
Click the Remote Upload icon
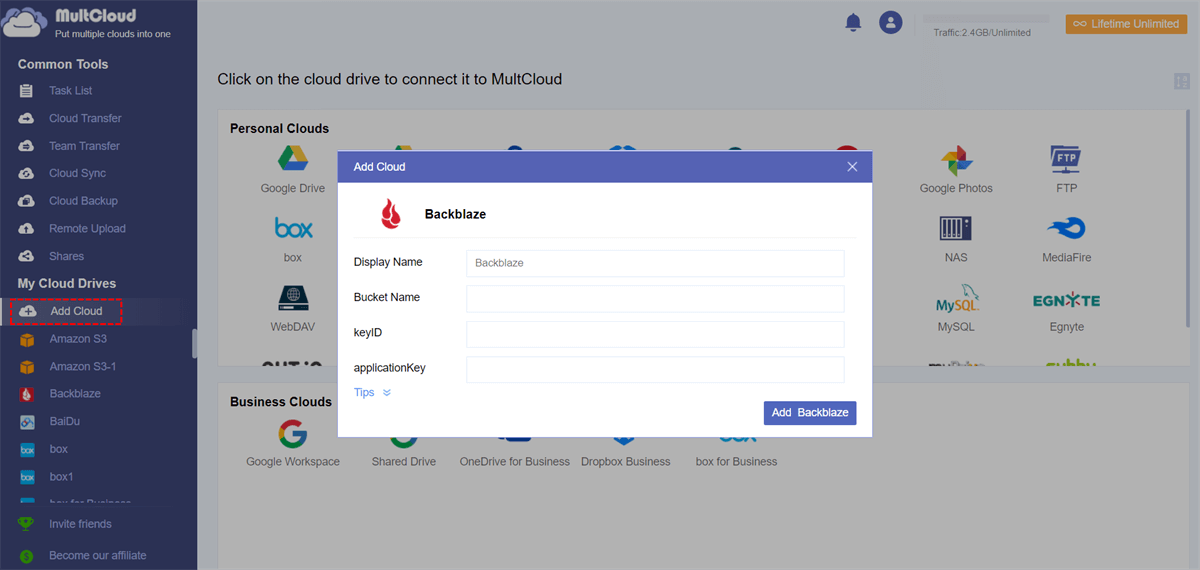27,229
